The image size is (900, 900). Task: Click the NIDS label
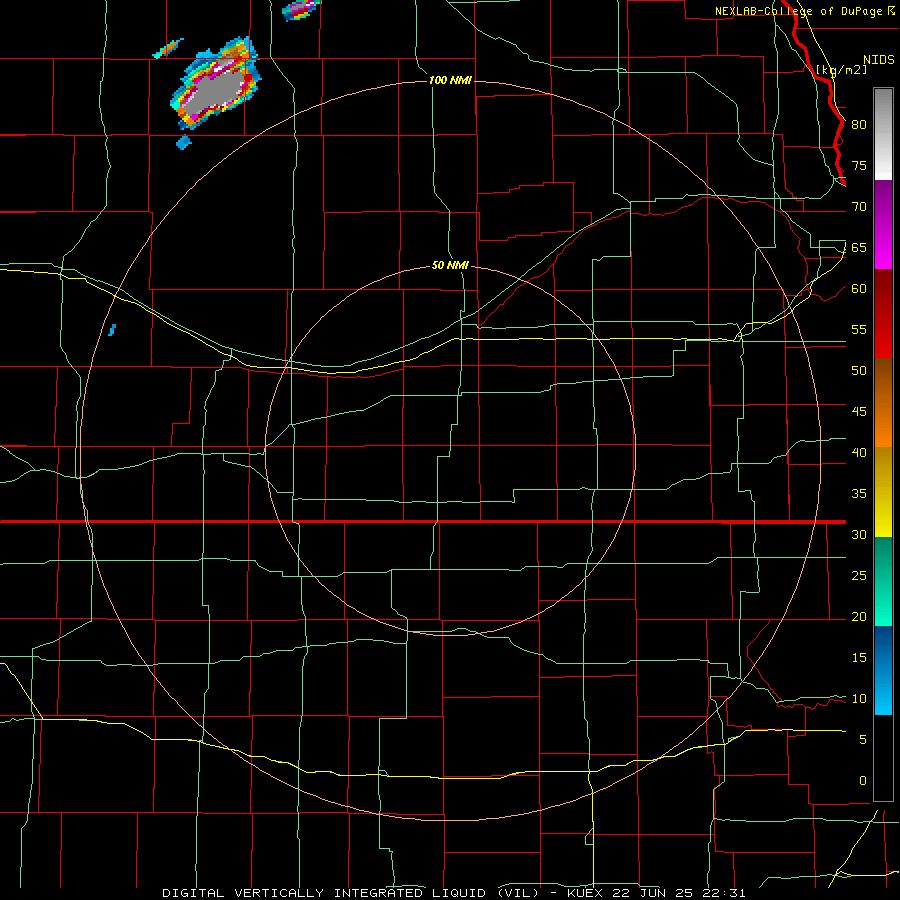point(879,60)
